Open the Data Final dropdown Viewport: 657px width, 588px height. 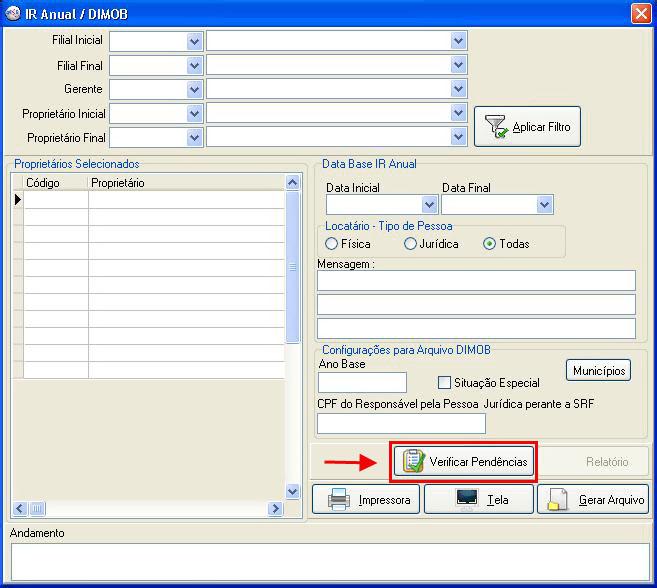click(544, 205)
